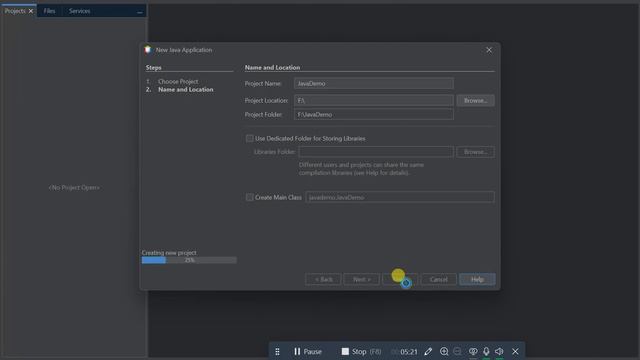Click the recording timer 05:21
This screenshot has width=640, height=360.
coord(409,351)
